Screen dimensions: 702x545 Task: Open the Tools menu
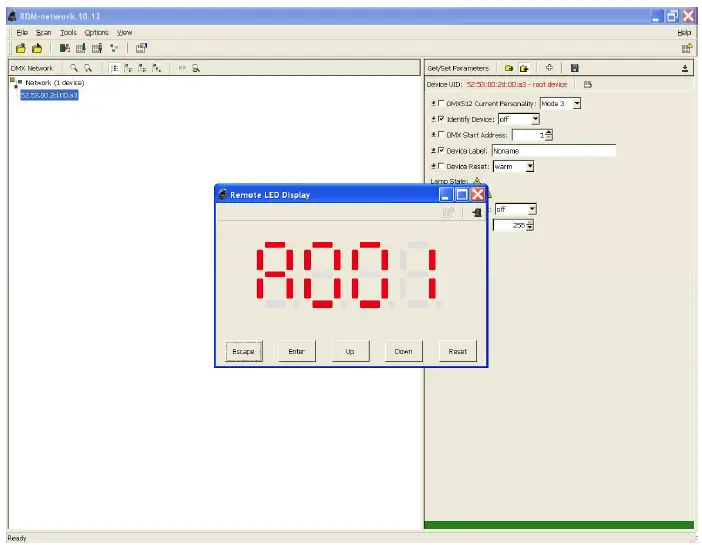[68, 32]
